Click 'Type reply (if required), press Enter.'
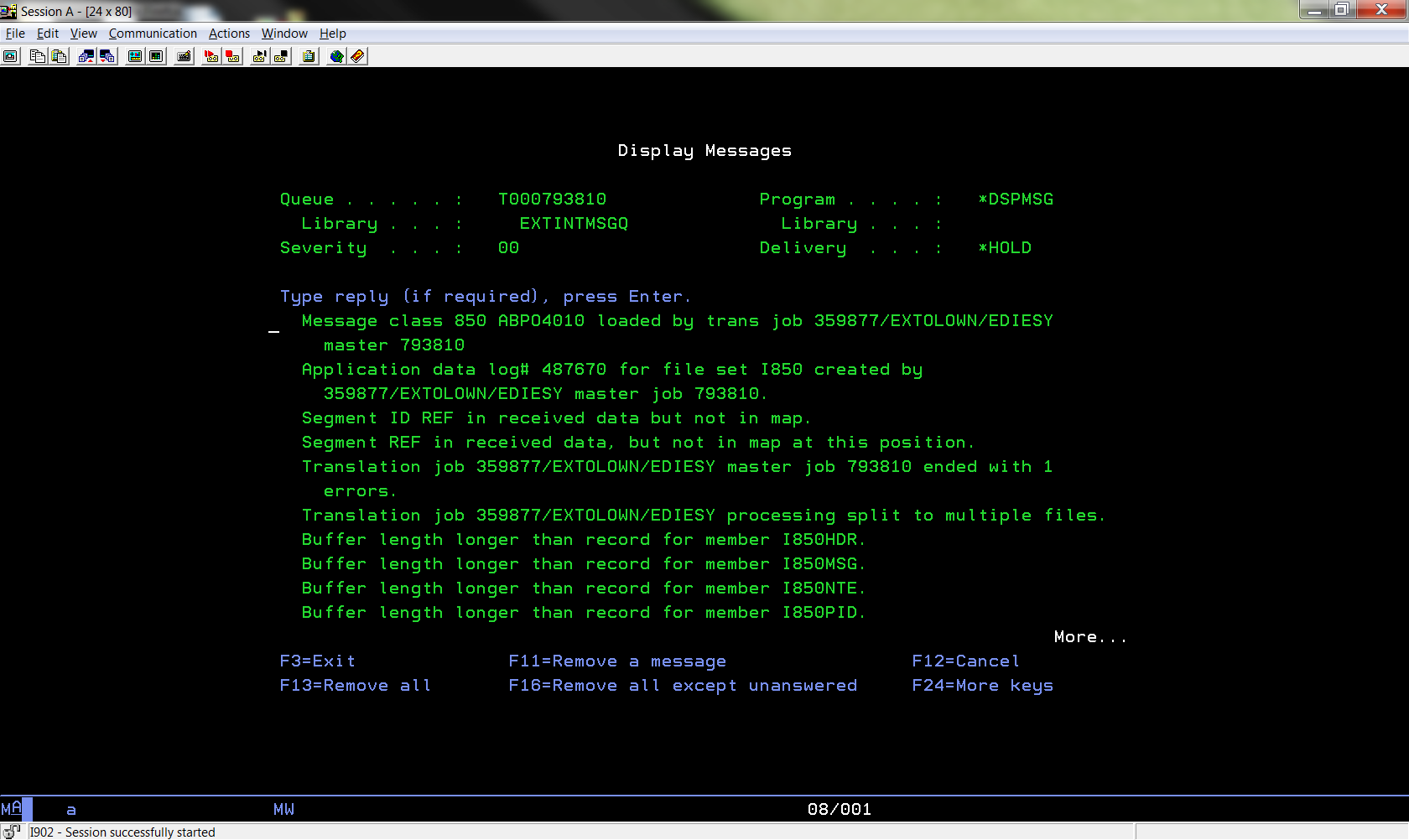Viewport: 1409px width, 840px height. click(x=486, y=296)
